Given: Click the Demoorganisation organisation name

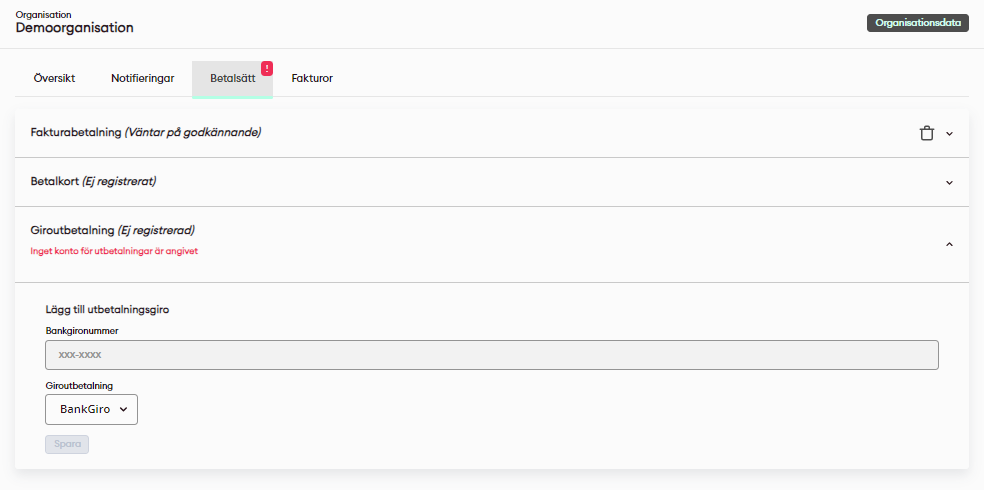Looking at the screenshot, I should coord(74,28).
